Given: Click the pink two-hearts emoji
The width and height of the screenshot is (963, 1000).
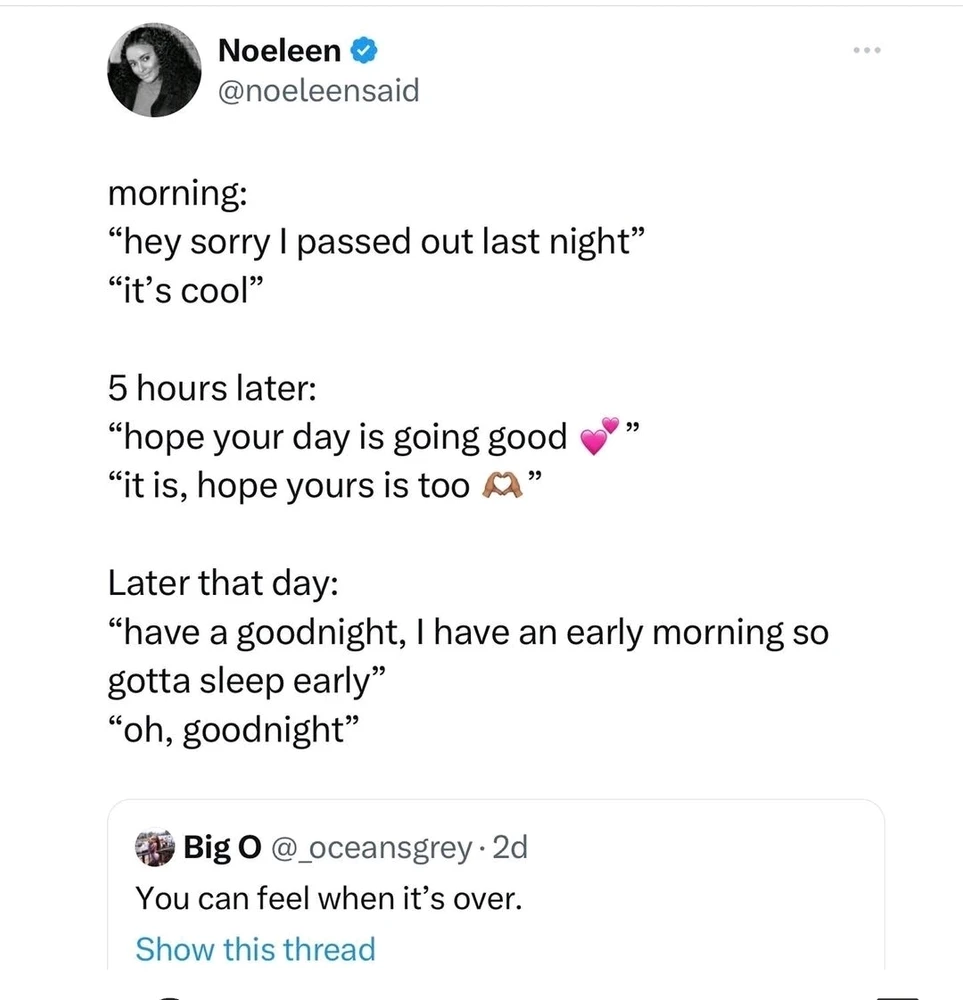Looking at the screenshot, I should tap(599, 436).
